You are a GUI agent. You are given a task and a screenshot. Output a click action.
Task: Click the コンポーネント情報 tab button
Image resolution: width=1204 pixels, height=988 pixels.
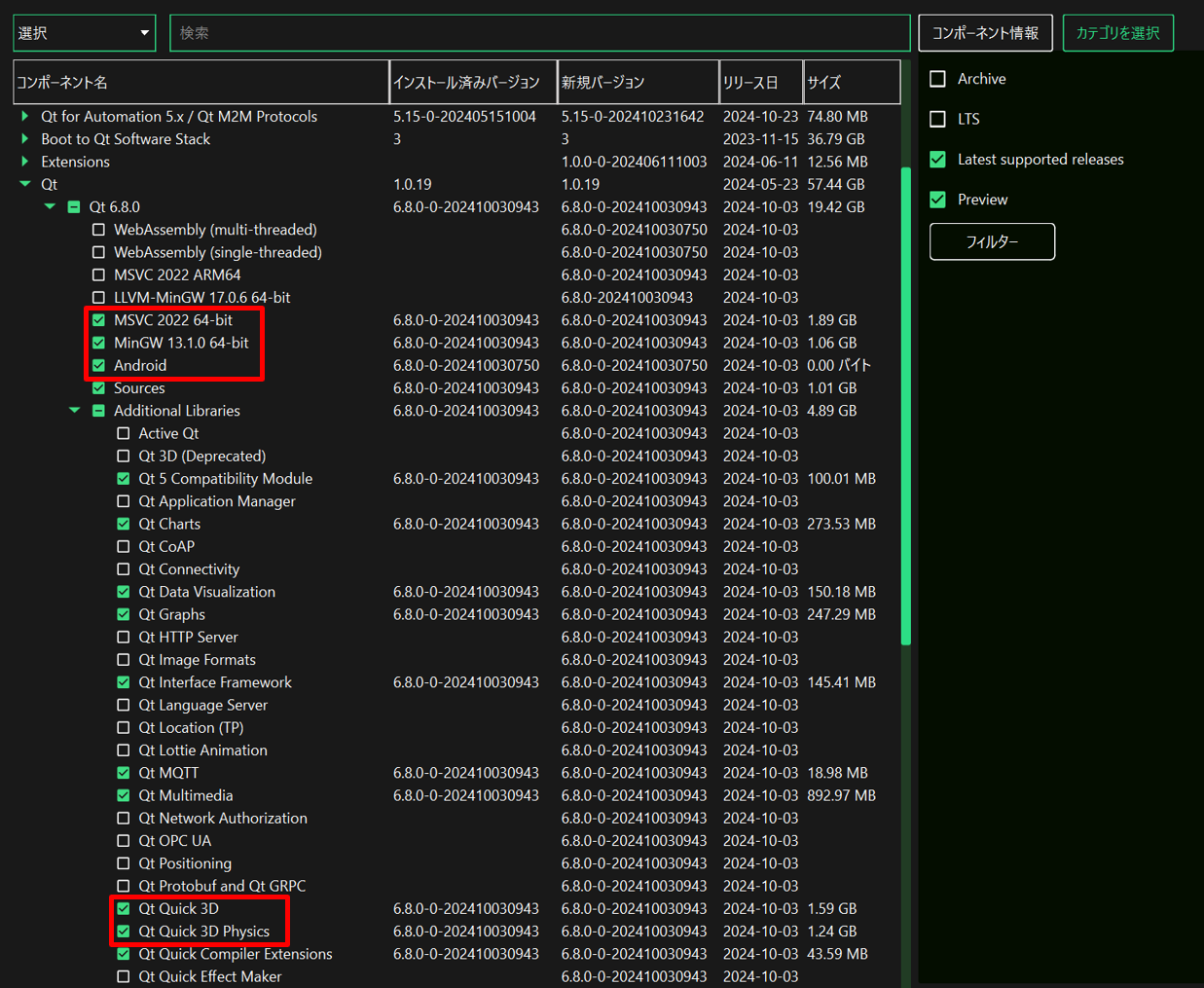985,33
